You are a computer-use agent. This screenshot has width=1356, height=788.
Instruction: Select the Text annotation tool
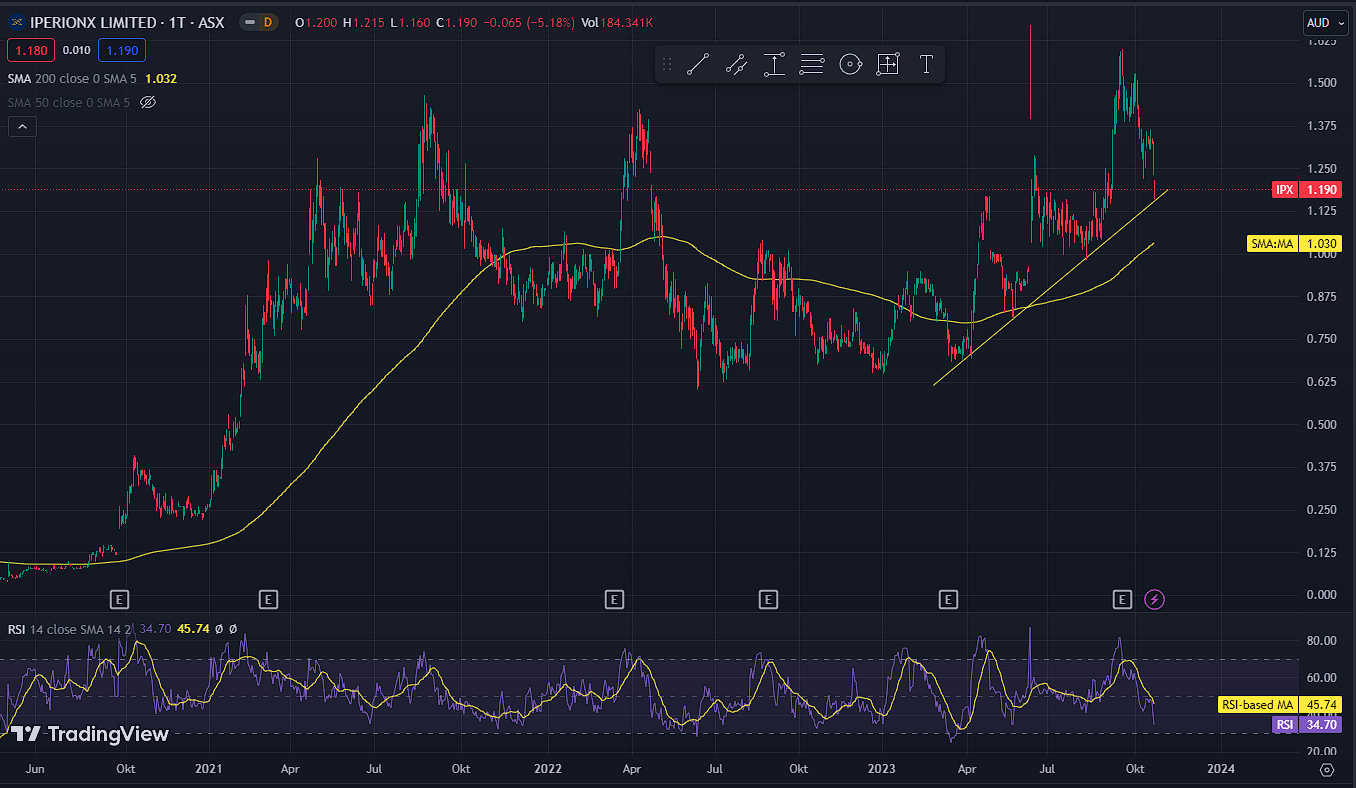926,65
